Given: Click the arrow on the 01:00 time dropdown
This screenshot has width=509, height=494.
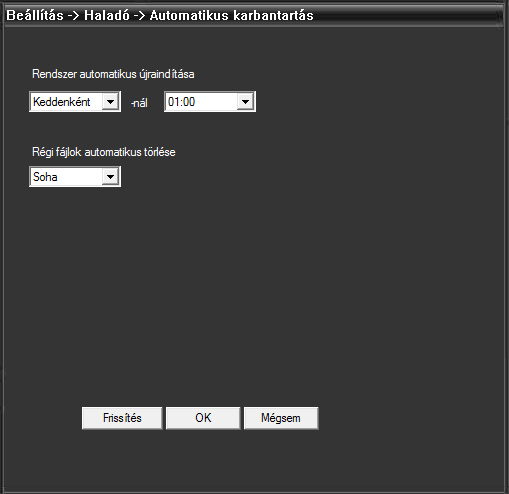Looking at the screenshot, I should pyautogui.click(x=245, y=102).
